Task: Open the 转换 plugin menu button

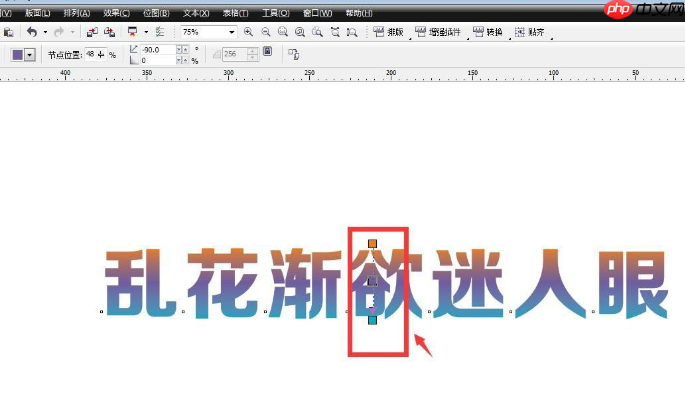Action: click(x=488, y=32)
